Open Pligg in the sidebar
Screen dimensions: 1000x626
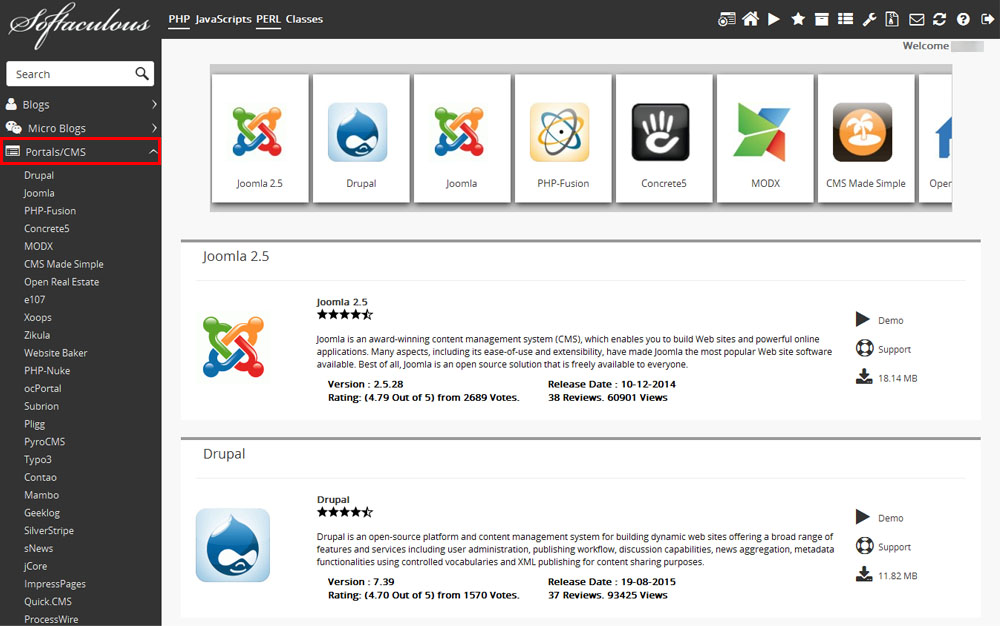click(x=34, y=424)
